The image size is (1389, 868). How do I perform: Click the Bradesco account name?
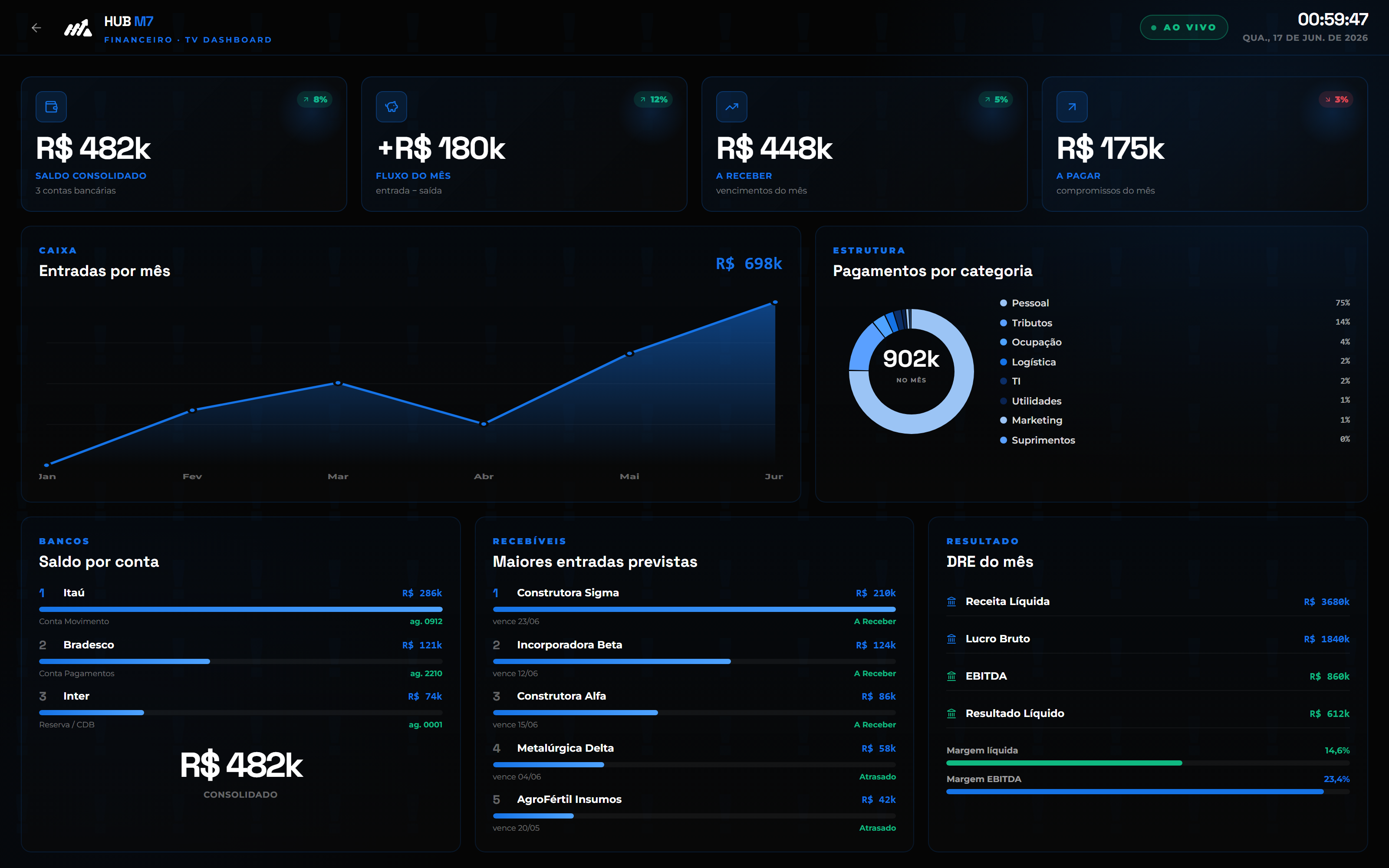(x=89, y=644)
